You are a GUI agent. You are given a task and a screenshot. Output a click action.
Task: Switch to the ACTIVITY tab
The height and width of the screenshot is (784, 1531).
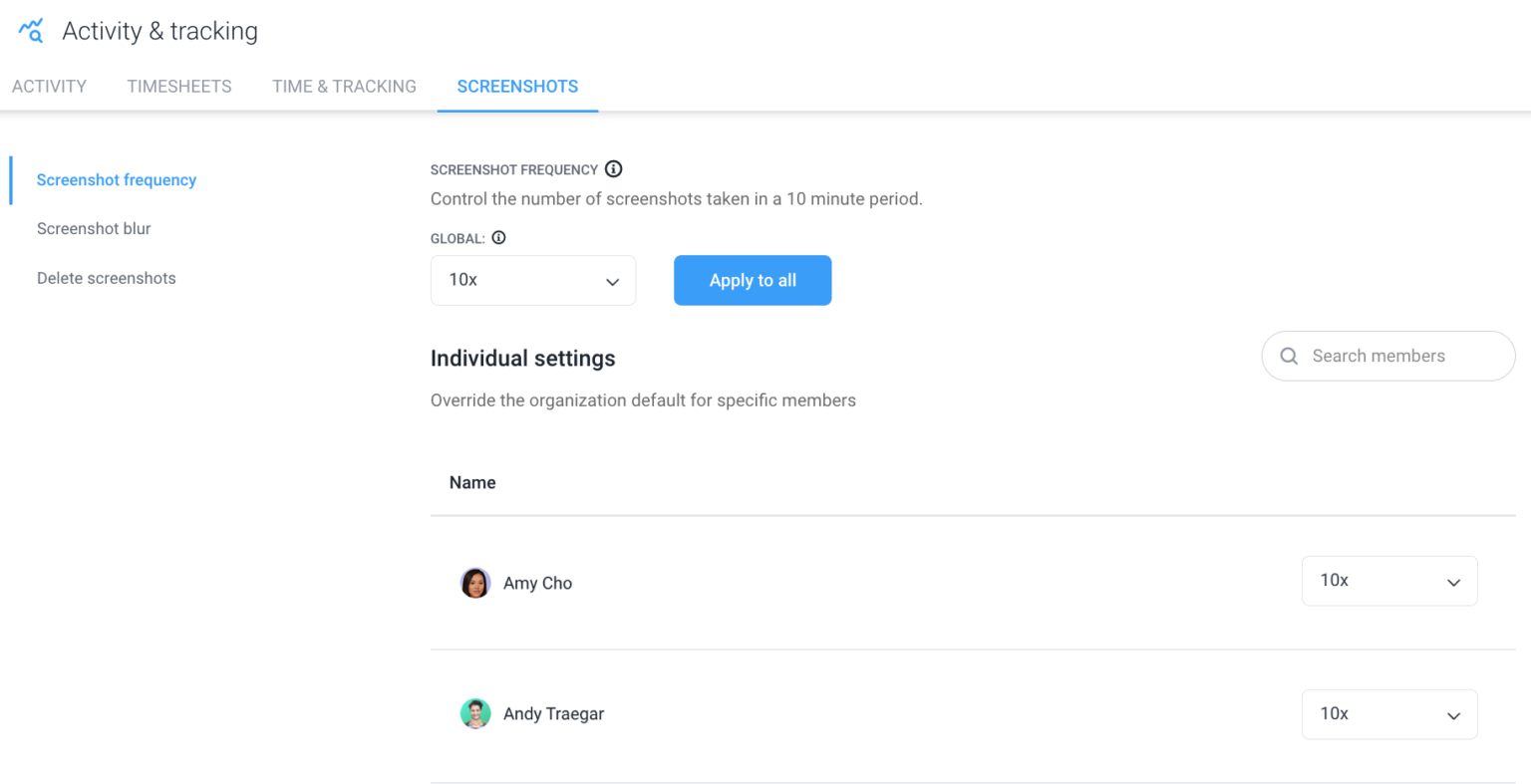[x=49, y=86]
